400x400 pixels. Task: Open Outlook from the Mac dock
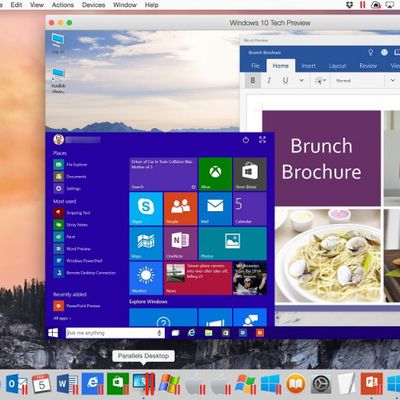point(16,384)
